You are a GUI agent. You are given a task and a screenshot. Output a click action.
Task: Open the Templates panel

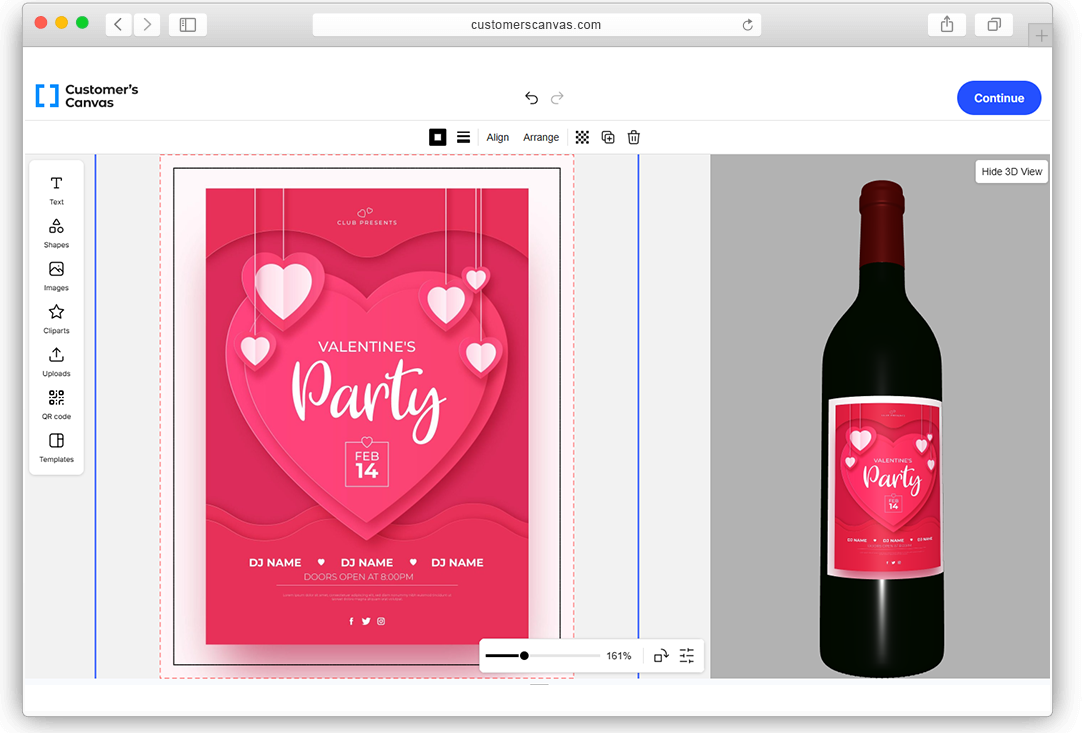(56, 446)
